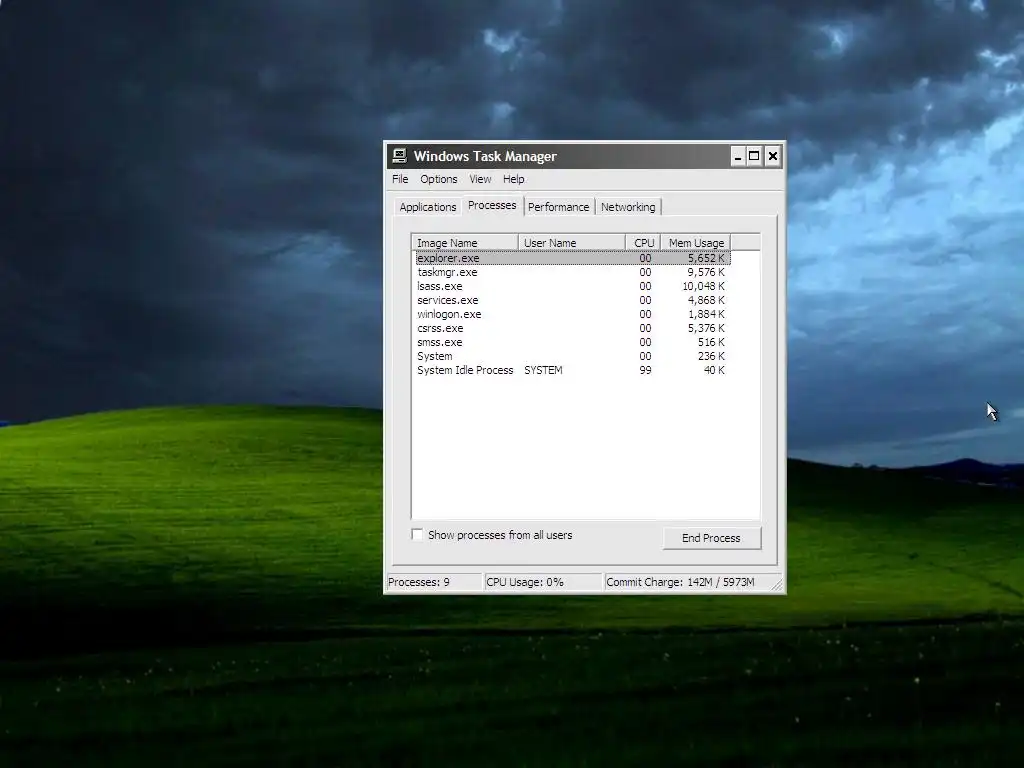Open the File menu

tap(400, 179)
